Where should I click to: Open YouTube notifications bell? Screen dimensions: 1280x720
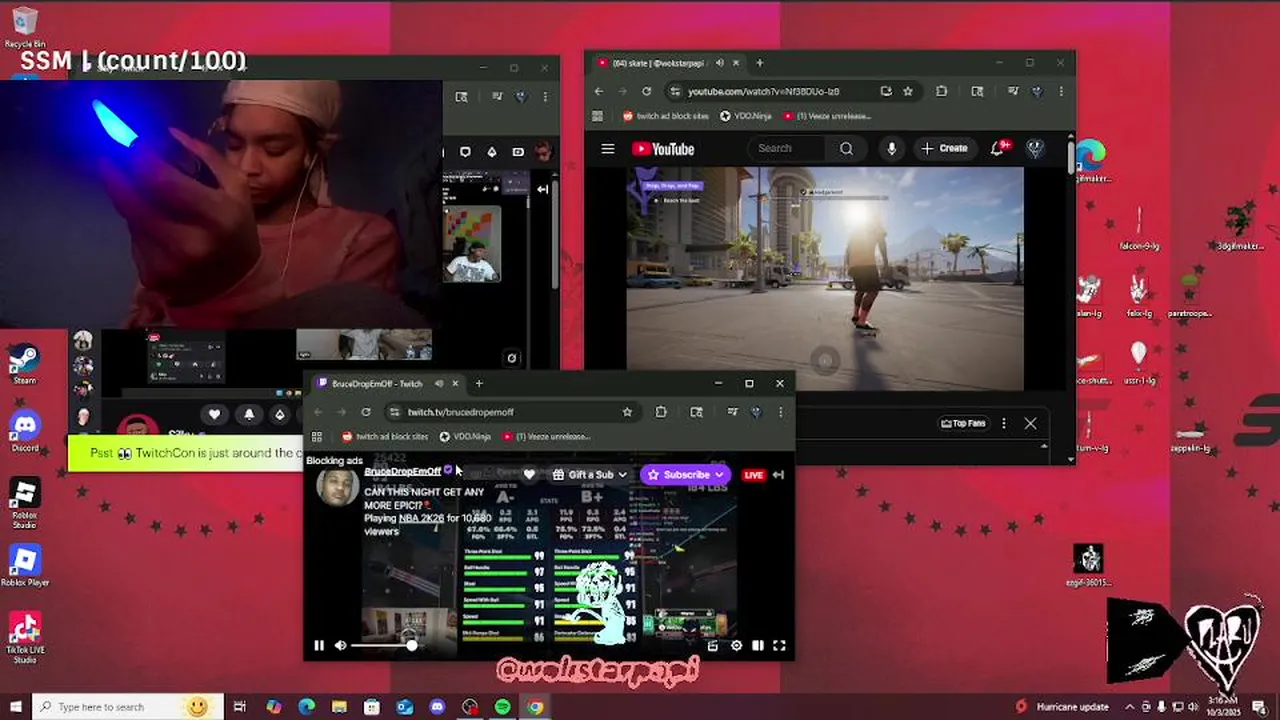click(x=998, y=148)
